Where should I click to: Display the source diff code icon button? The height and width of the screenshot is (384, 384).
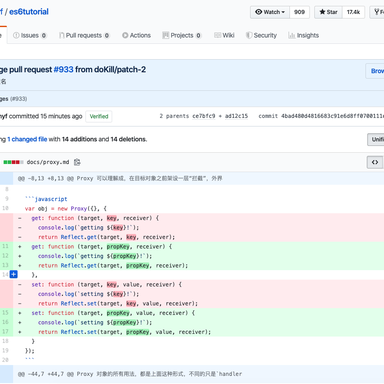[x=375, y=162]
